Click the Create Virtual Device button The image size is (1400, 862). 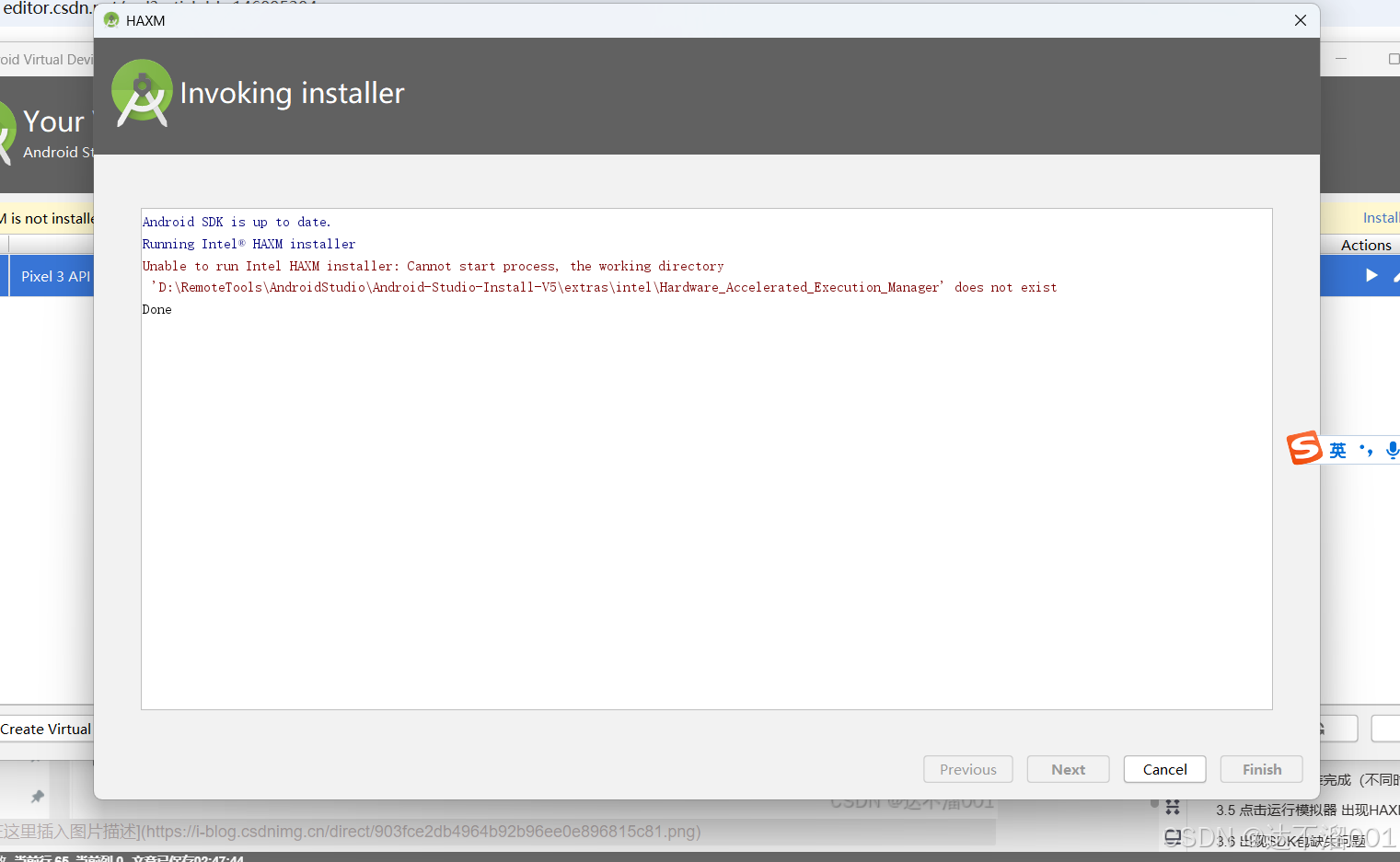pyautogui.click(x=46, y=729)
